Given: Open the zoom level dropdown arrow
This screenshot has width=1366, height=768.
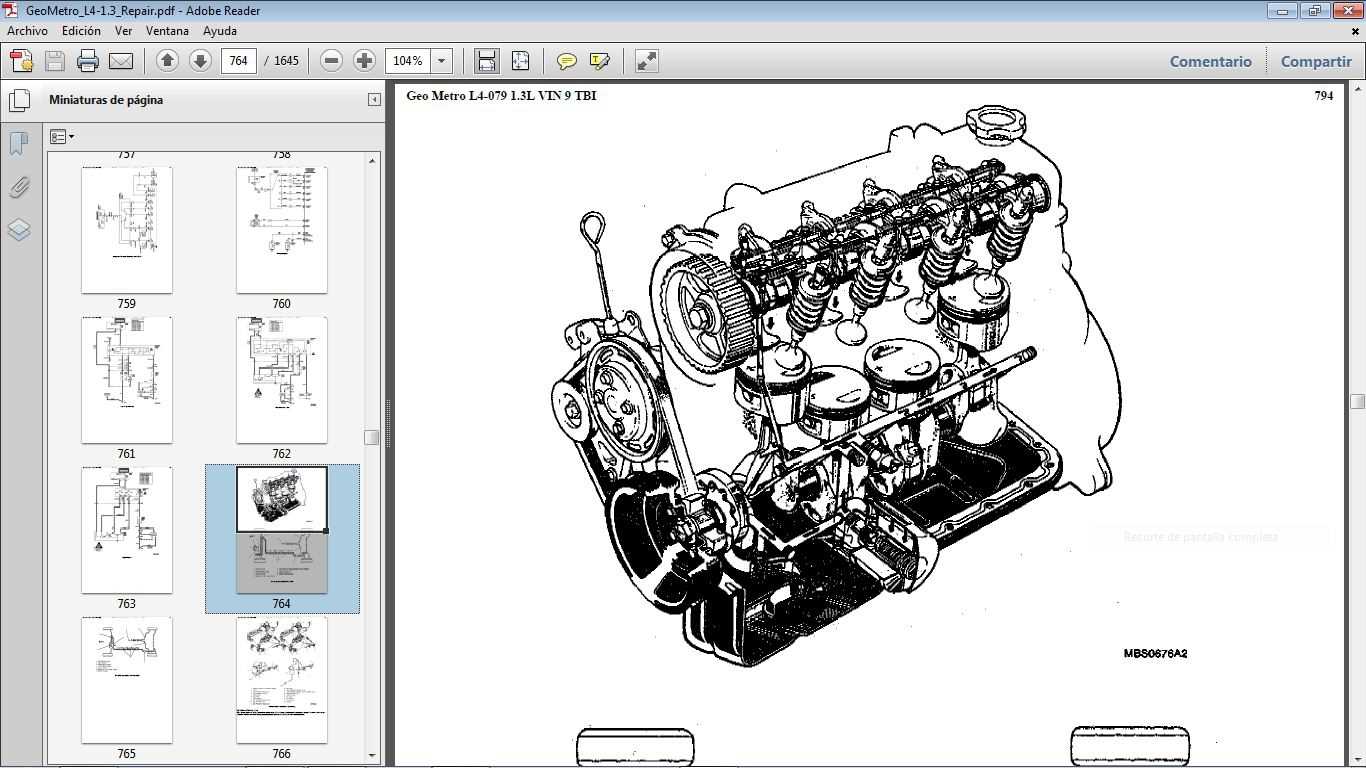Looking at the screenshot, I should click(442, 61).
